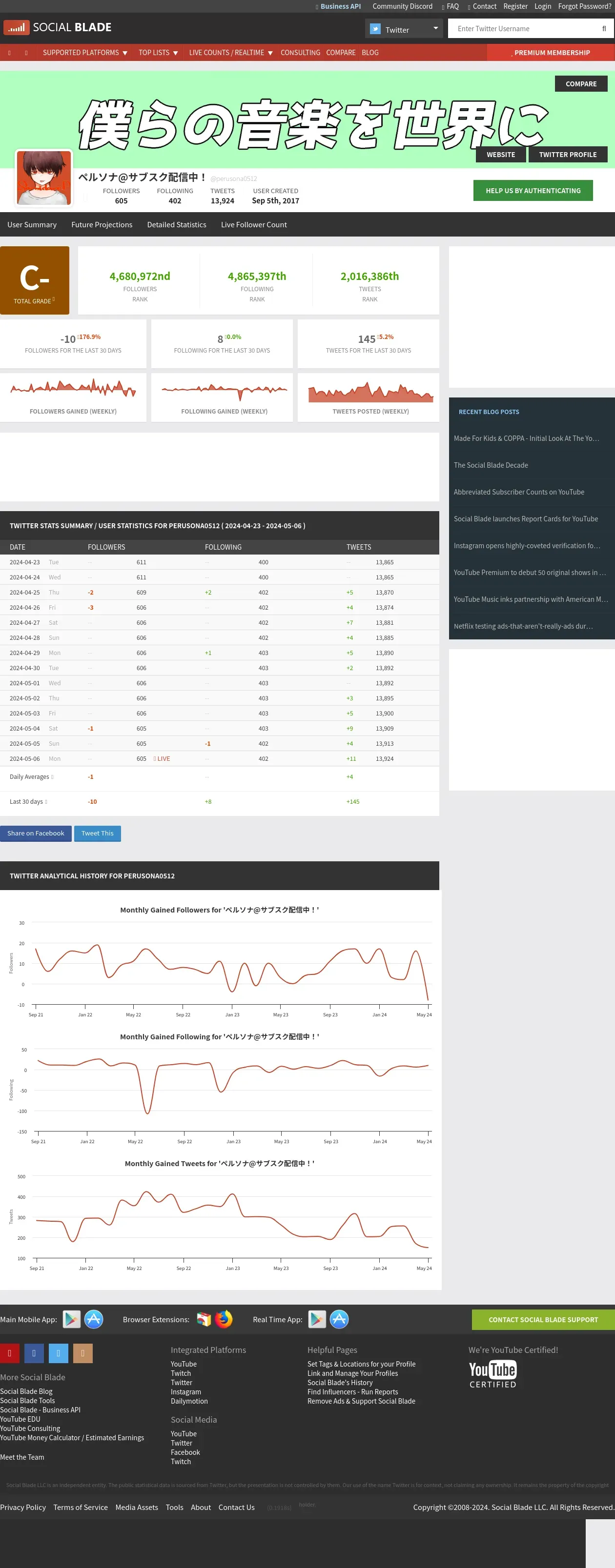Click the Share on Facebook button
Screen dimensions: 615x1568
click(35, 833)
